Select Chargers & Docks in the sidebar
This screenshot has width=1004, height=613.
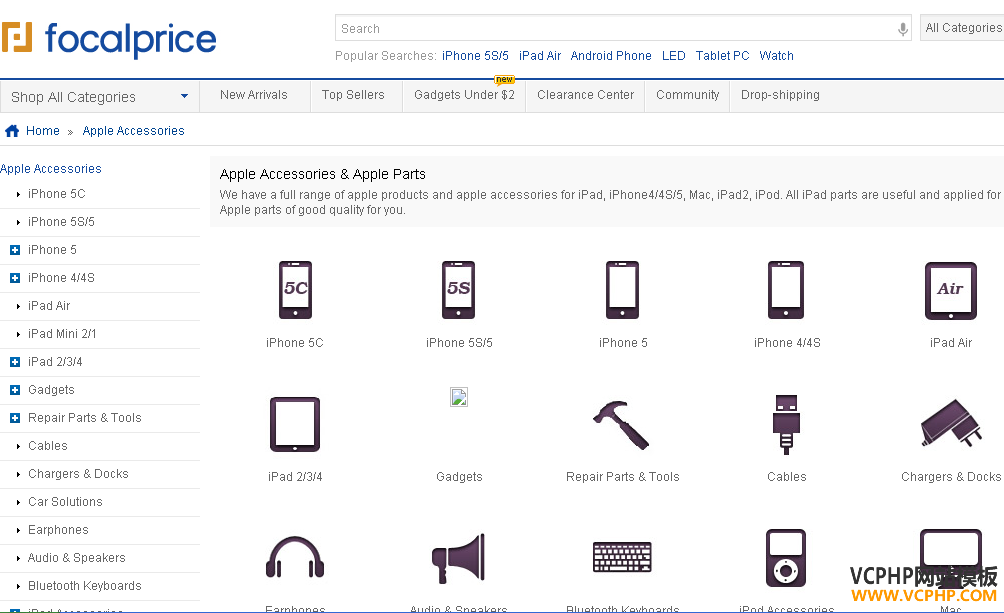pyautogui.click(x=78, y=474)
